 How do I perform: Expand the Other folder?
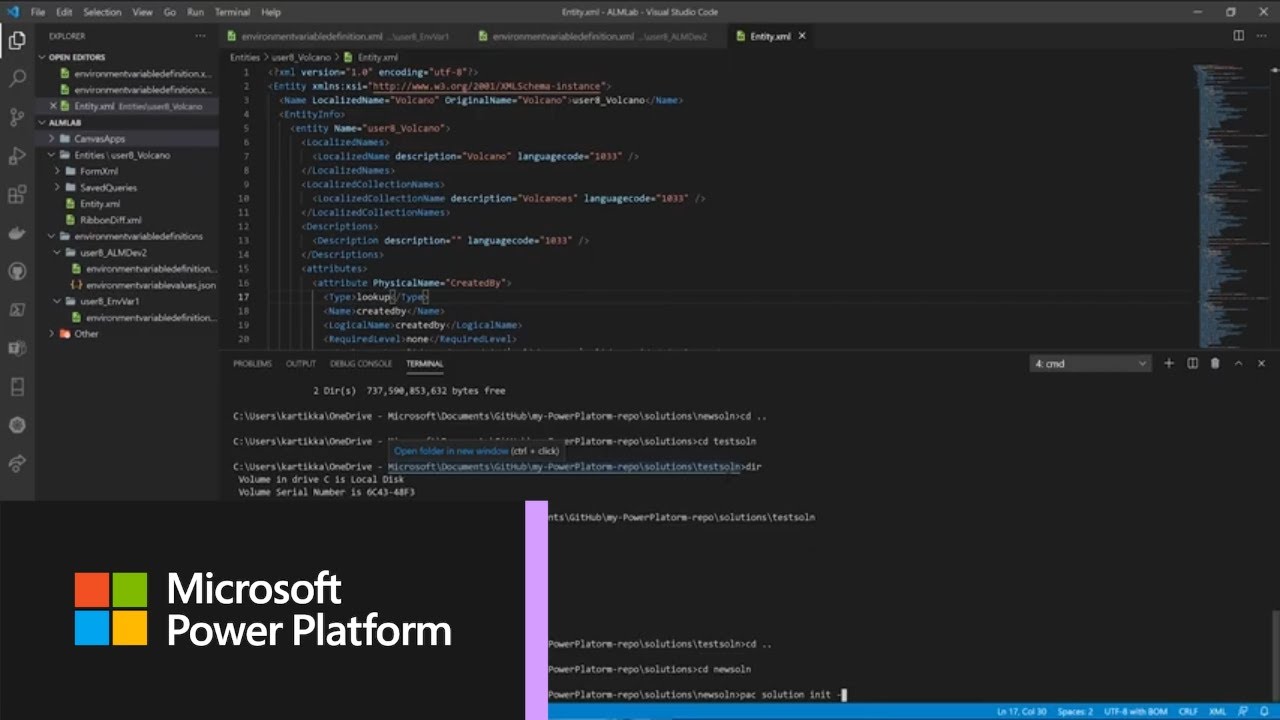point(127,333)
